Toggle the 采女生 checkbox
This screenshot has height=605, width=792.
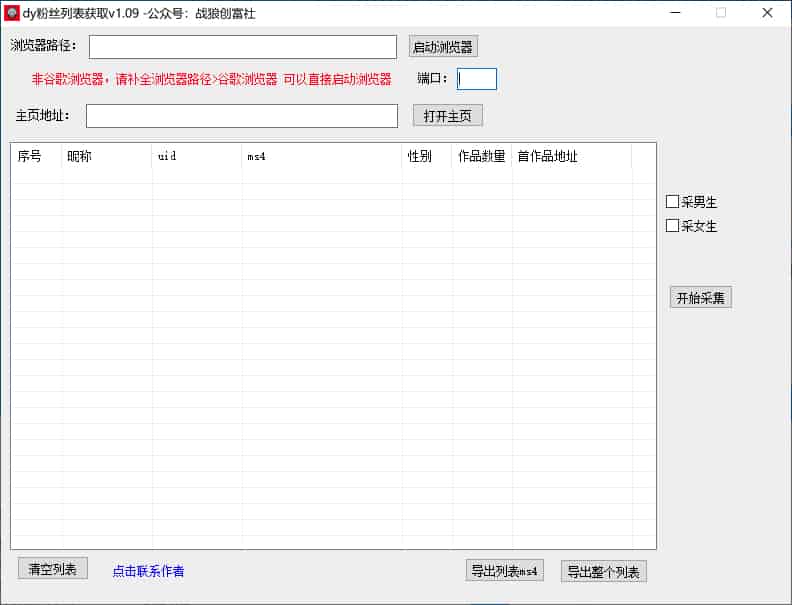click(673, 226)
